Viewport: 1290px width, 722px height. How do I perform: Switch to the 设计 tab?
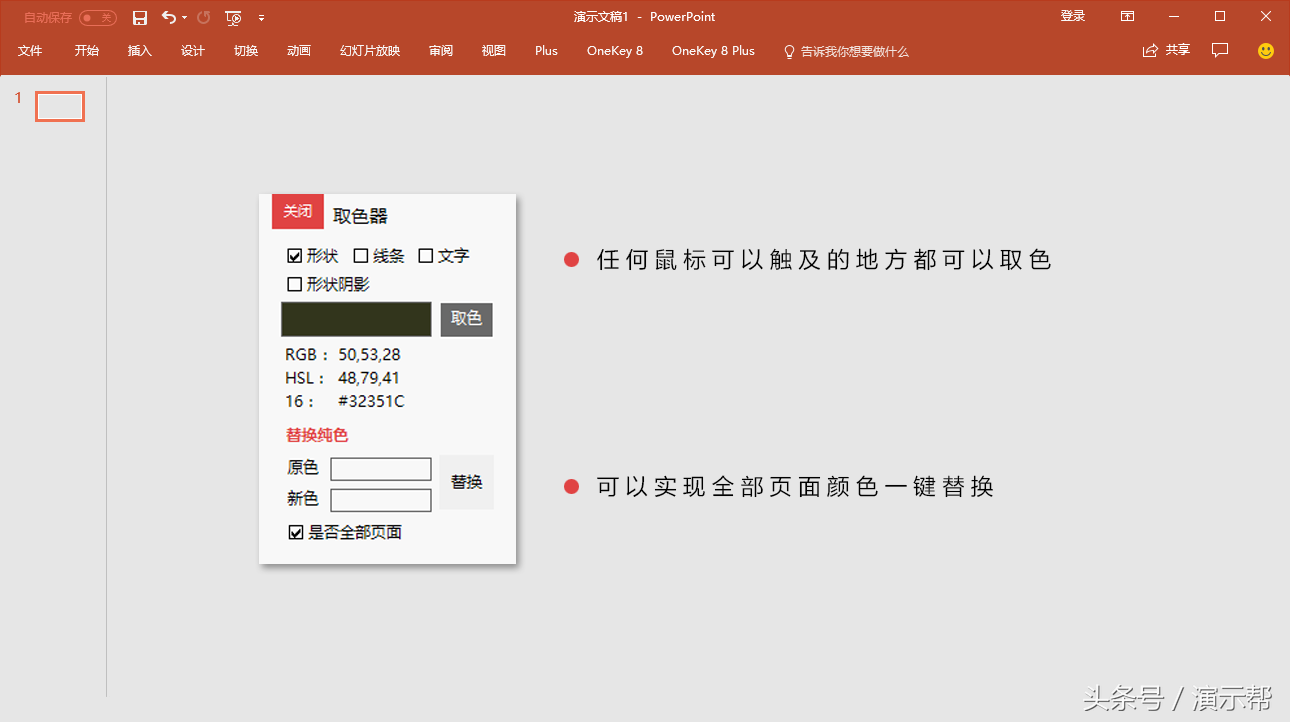(x=193, y=51)
